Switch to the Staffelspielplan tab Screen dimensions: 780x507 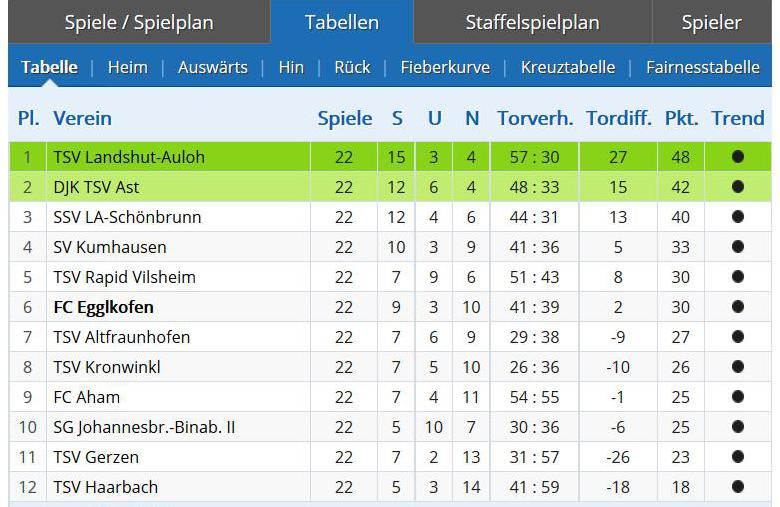(532, 22)
